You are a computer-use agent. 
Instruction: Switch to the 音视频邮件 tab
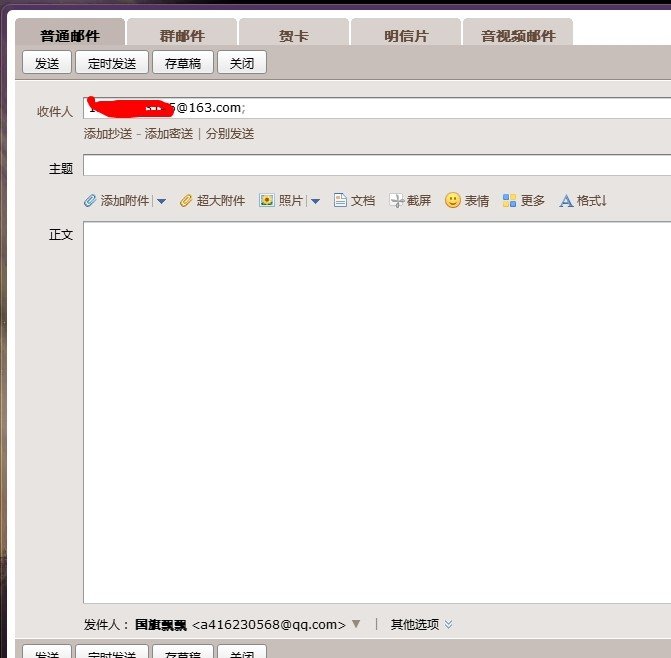(x=518, y=33)
